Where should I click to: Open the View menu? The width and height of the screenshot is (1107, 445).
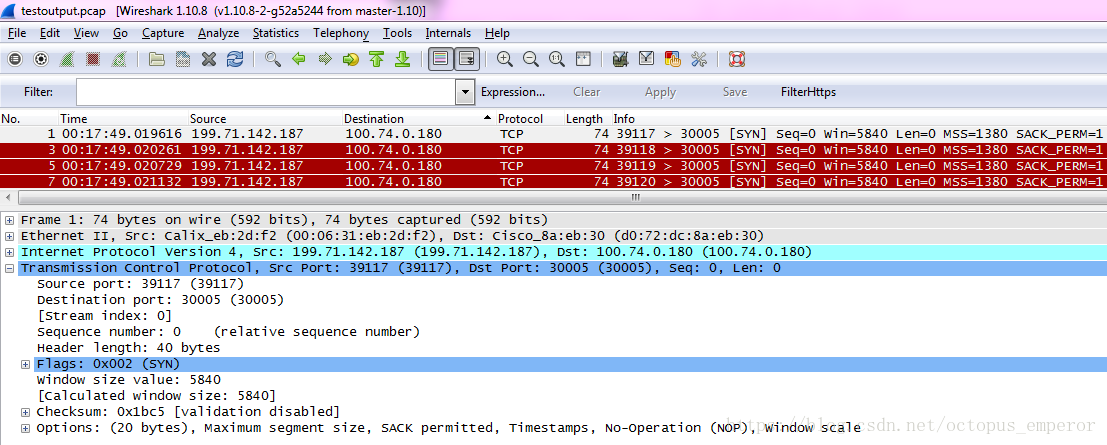click(86, 33)
